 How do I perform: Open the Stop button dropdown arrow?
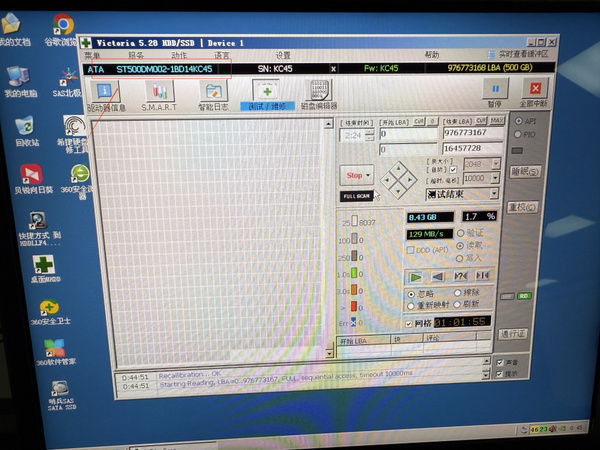click(x=368, y=175)
